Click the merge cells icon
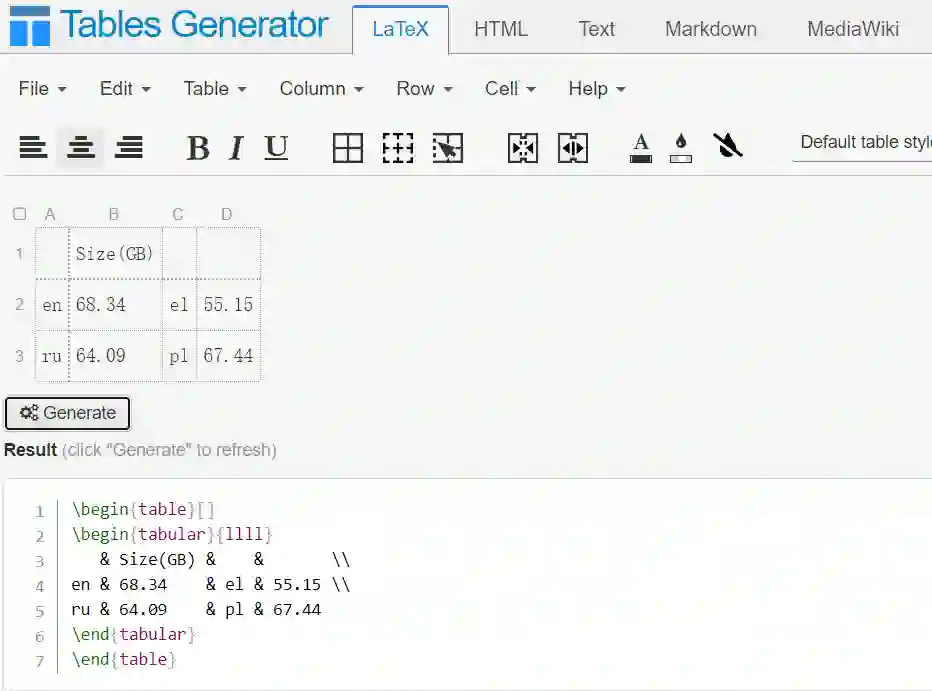The height and width of the screenshot is (691, 932). pos(523,148)
